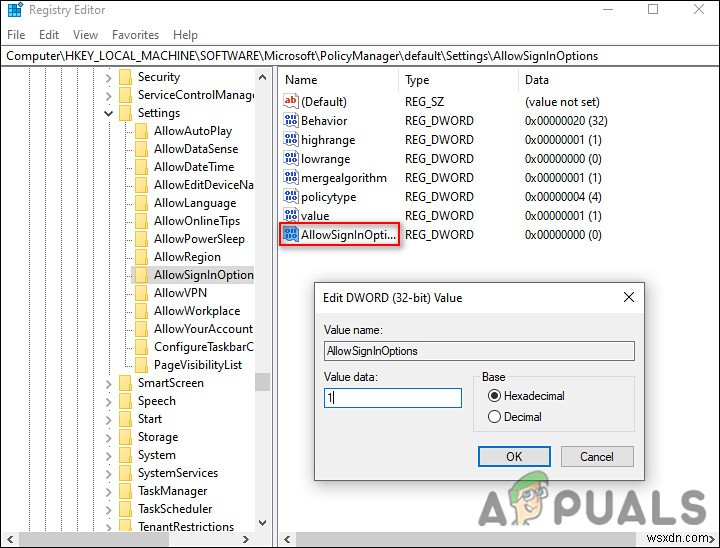Viewport: 720px width, 548px height.
Task: Select the AllowEditDeviceNa tree key
Action: [203, 185]
